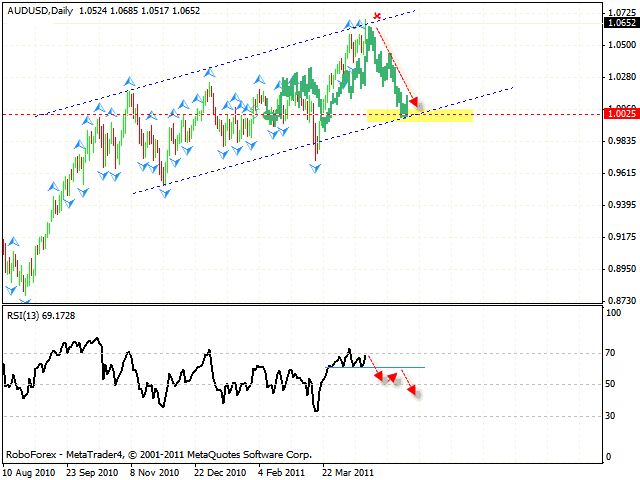
Task: Click the blue fractal arrow below the February low
Action: 317,168
